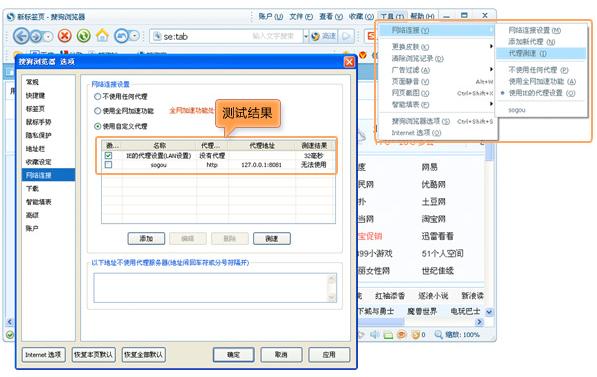The height and width of the screenshot is (377, 597).
Task: Click the zoom magnifier icon in status bar
Action: coord(439,334)
